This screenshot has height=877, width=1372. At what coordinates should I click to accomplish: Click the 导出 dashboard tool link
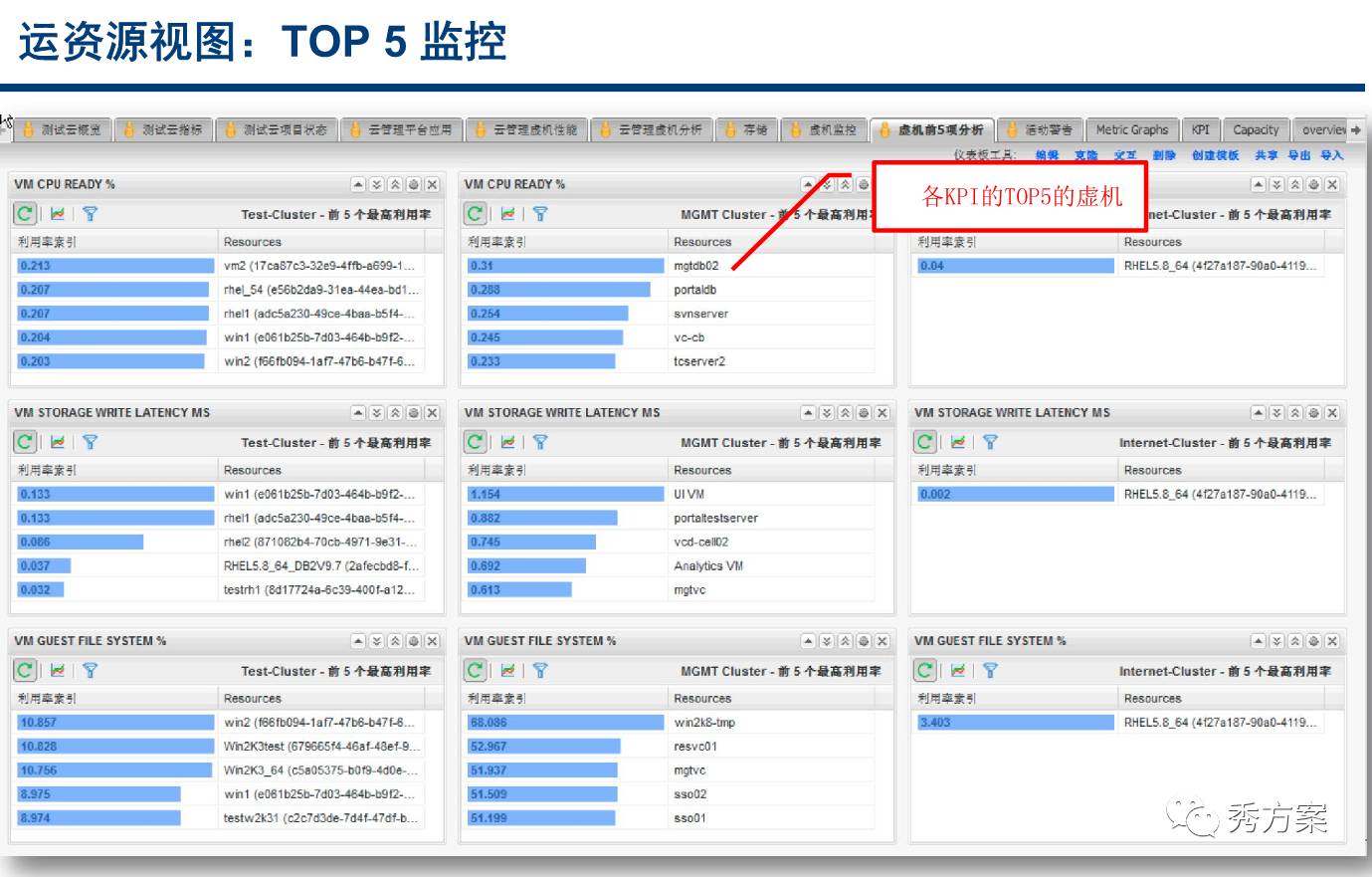point(1299,154)
